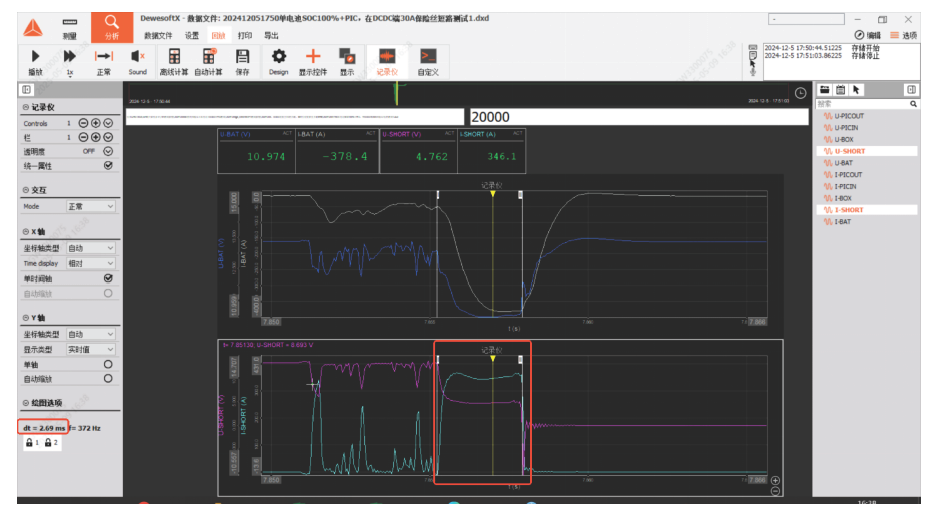Collapse the 记录仪 section
Image resolution: width=936 pixels, height=516 pixels.
coord(26,108)
